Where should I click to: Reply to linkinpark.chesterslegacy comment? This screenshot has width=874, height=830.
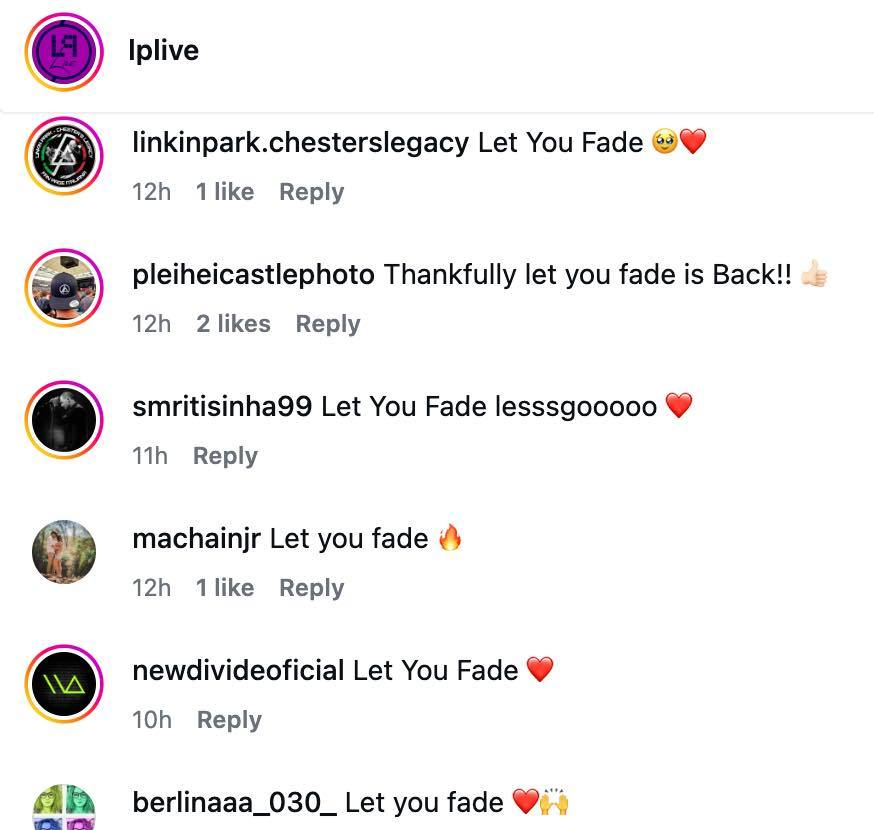point(312,192)
